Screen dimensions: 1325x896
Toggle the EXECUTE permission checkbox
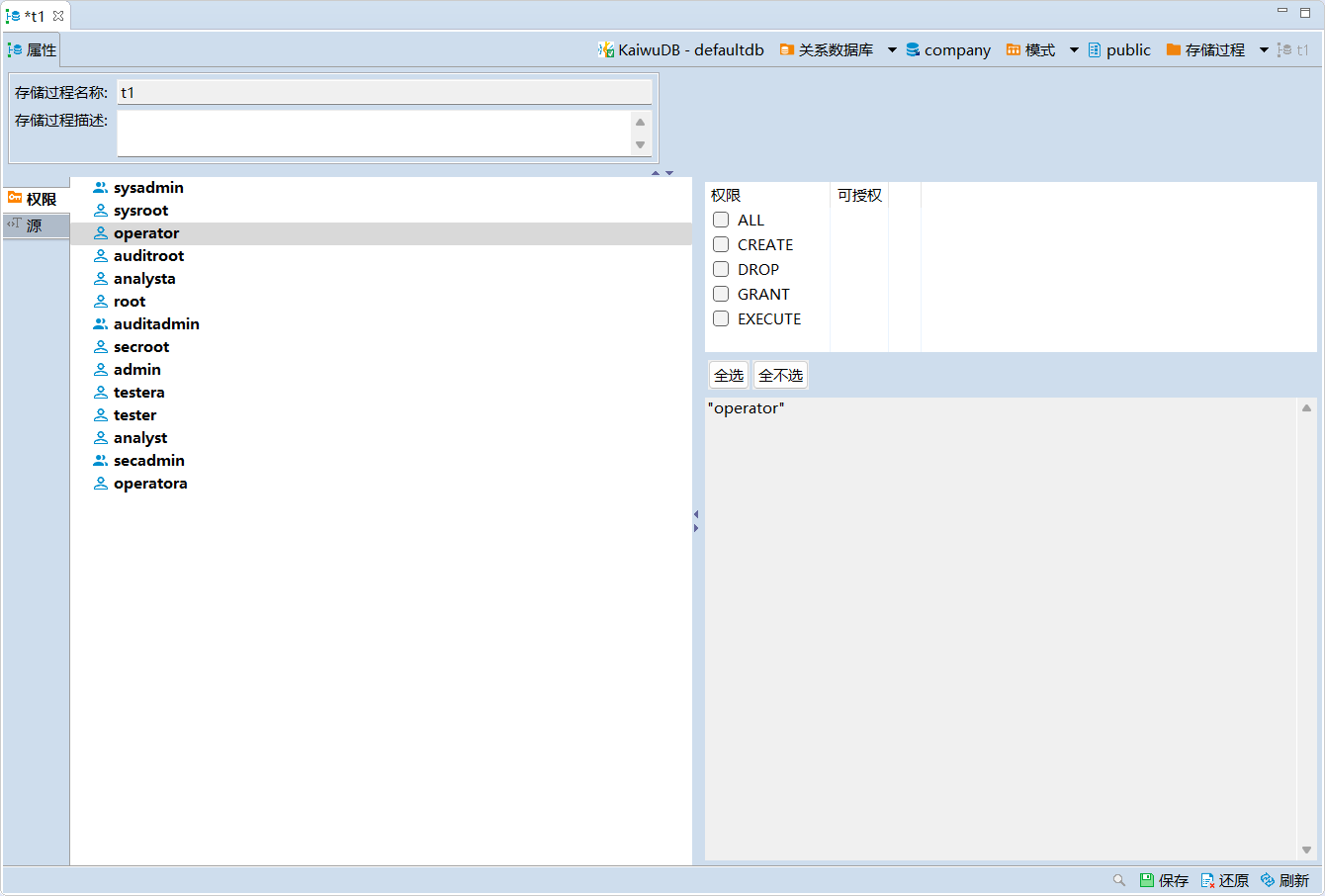point(721,318)
